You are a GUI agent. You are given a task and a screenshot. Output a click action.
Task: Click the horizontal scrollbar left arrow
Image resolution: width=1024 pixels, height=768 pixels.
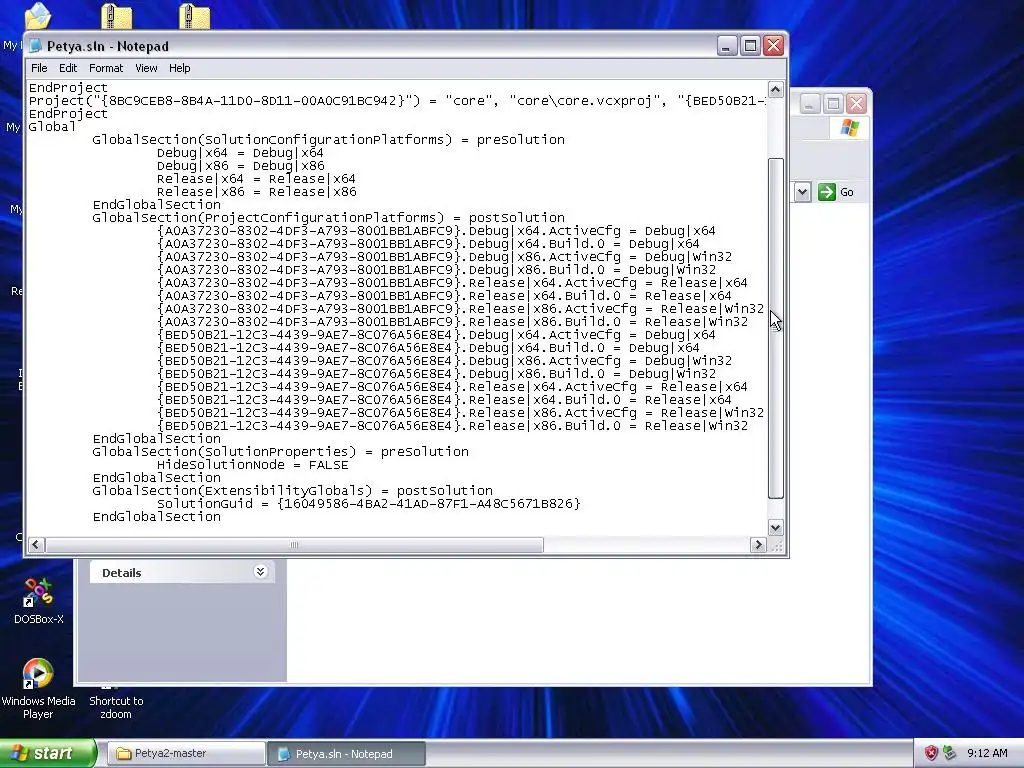coord(36,545)
